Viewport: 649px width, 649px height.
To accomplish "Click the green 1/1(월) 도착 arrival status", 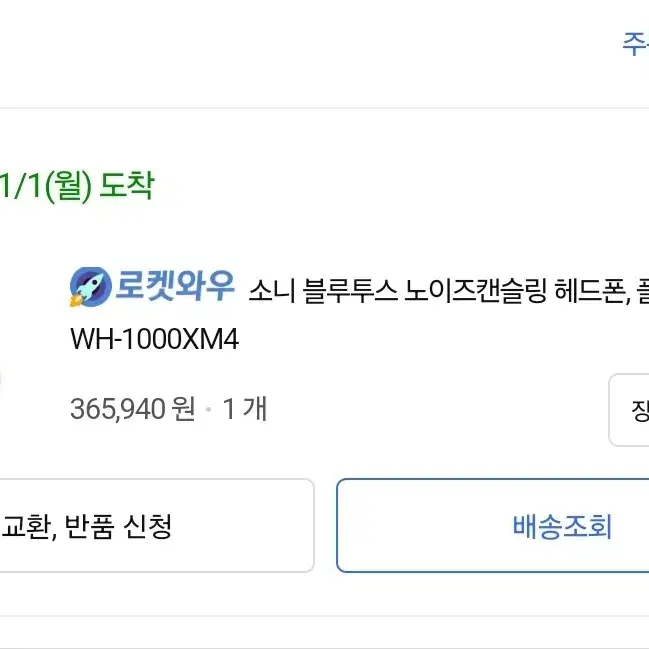I will point(77,186).
